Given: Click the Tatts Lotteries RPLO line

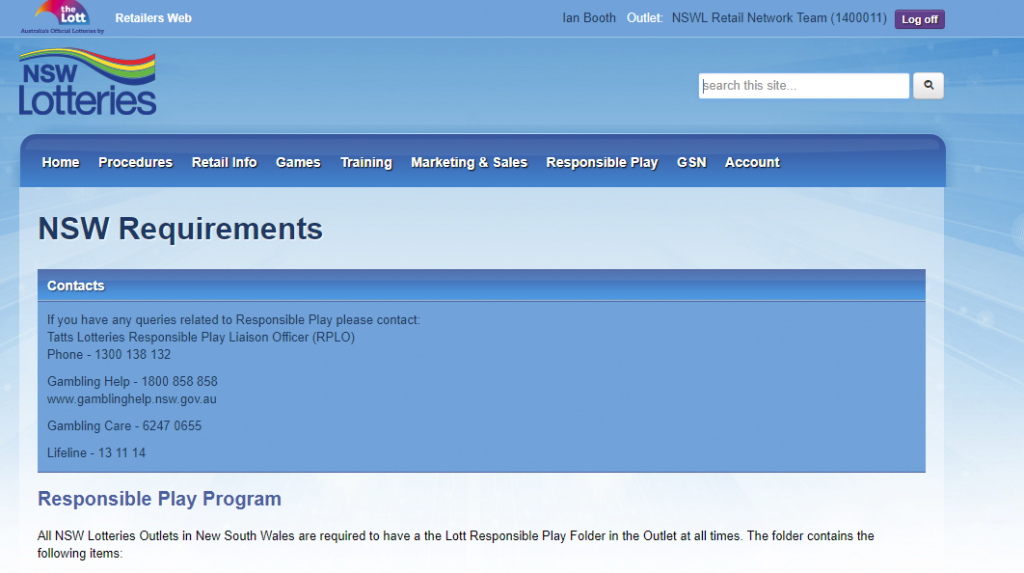Looking at the screenshot, I should tap(200, 337).
